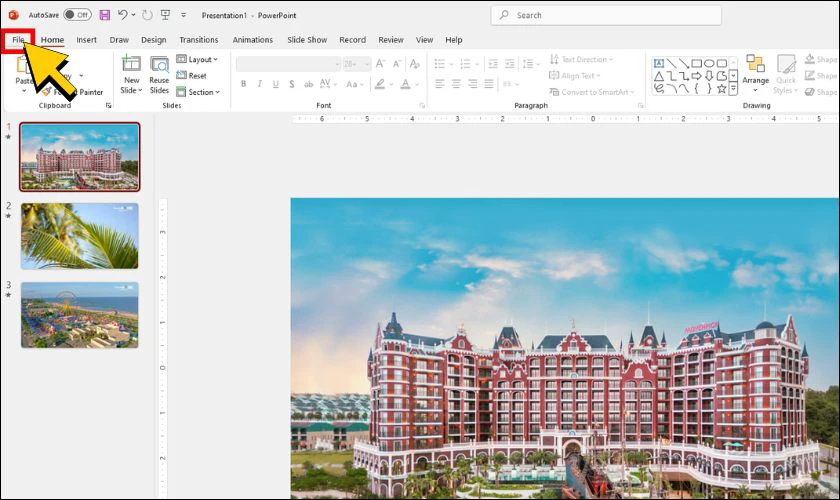Open the Transitions tab

click(x=199, y=40)
